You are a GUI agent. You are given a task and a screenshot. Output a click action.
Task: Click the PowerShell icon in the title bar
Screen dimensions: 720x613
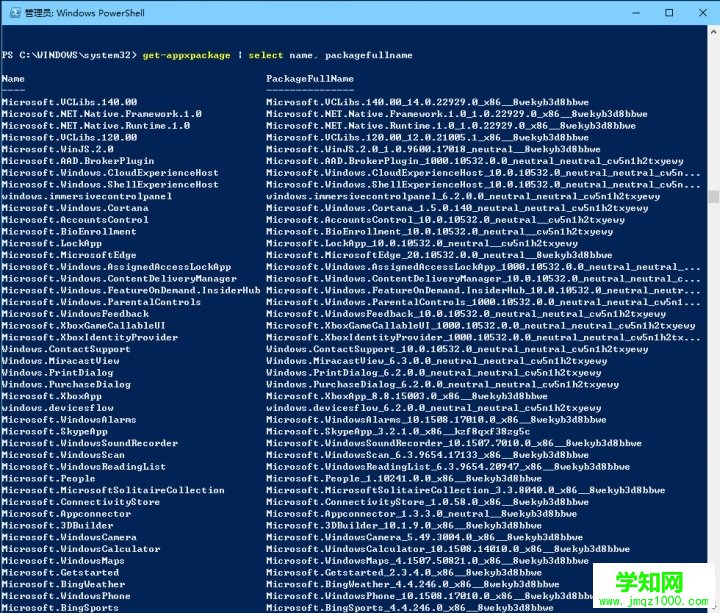(15, 12)
